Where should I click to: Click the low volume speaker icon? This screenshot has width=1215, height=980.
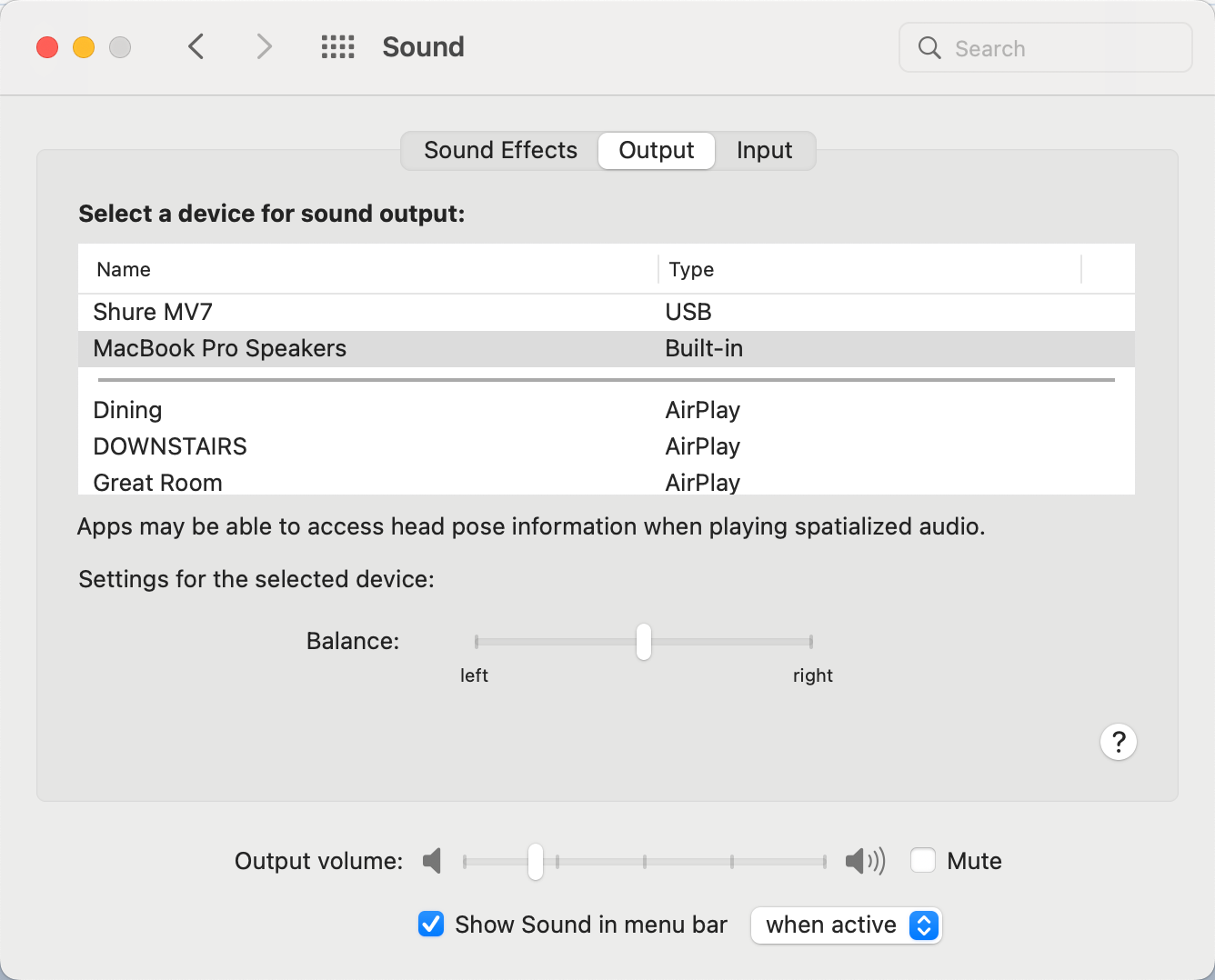pyautogui.click(x=433, y=861)
